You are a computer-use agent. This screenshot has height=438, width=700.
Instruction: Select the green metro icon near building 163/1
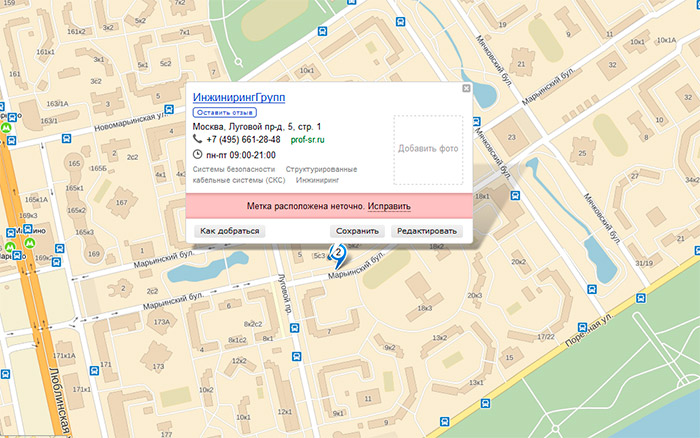coord(7,127)
